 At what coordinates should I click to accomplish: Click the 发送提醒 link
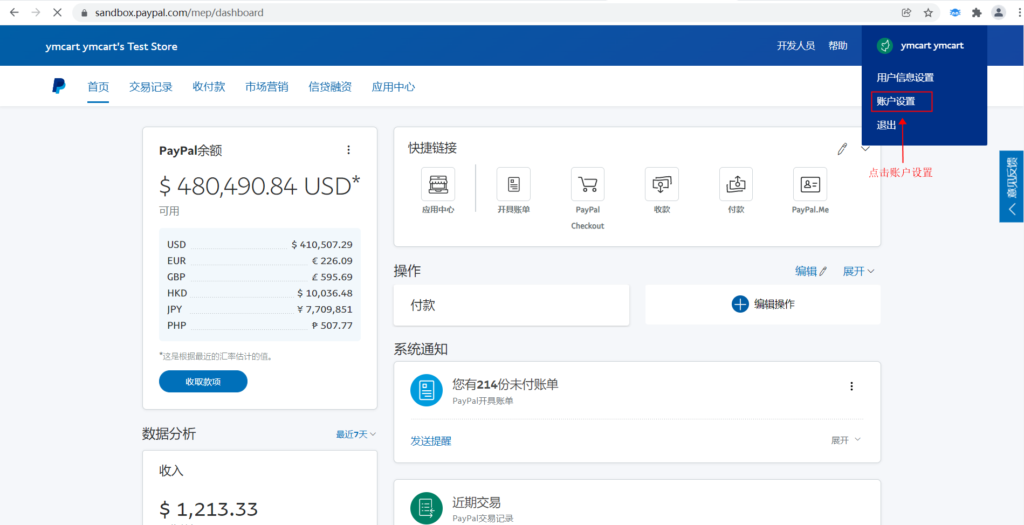tap(431, 441)
